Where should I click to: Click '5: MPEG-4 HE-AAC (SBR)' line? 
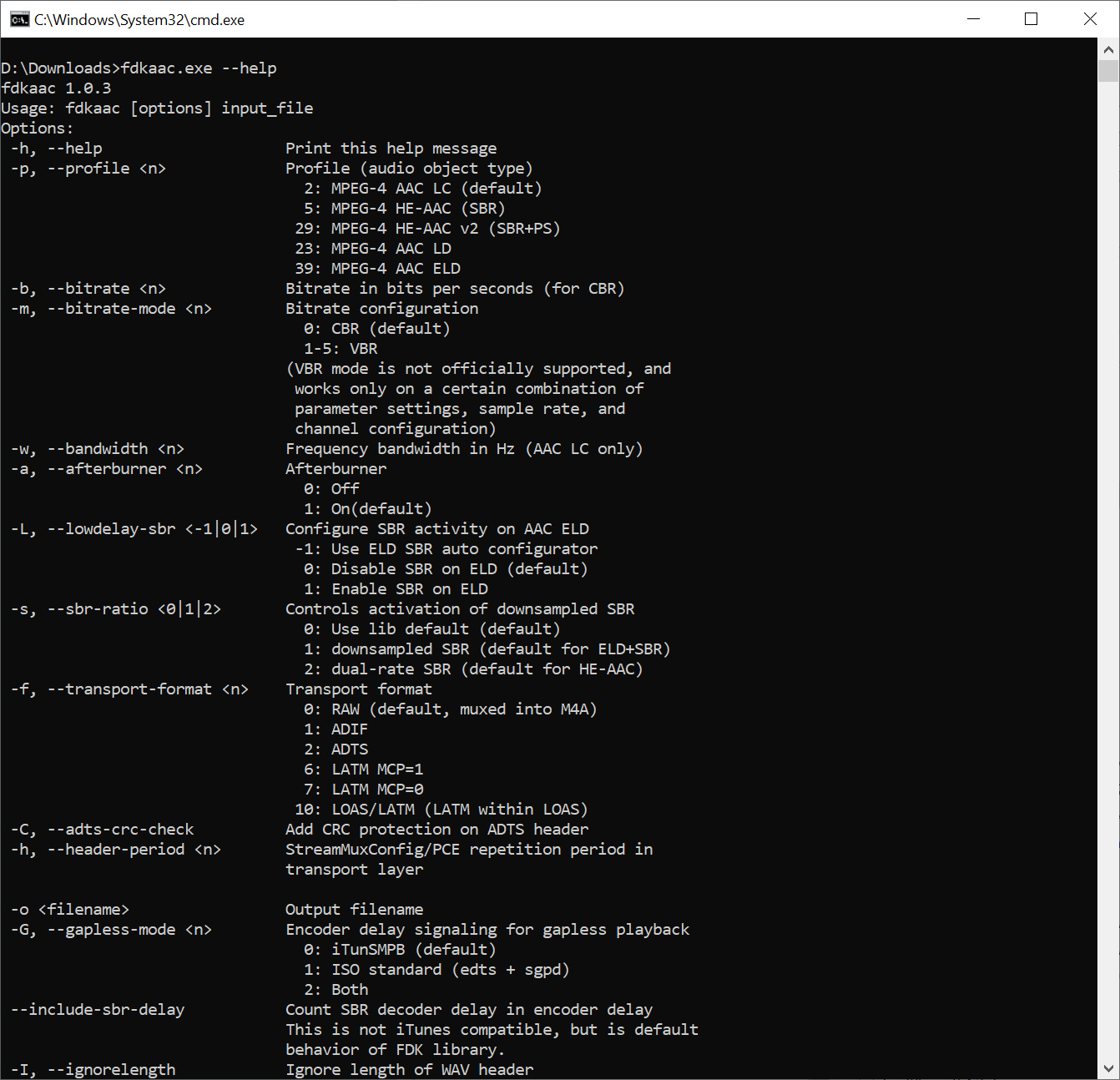(x=405, y=209)
